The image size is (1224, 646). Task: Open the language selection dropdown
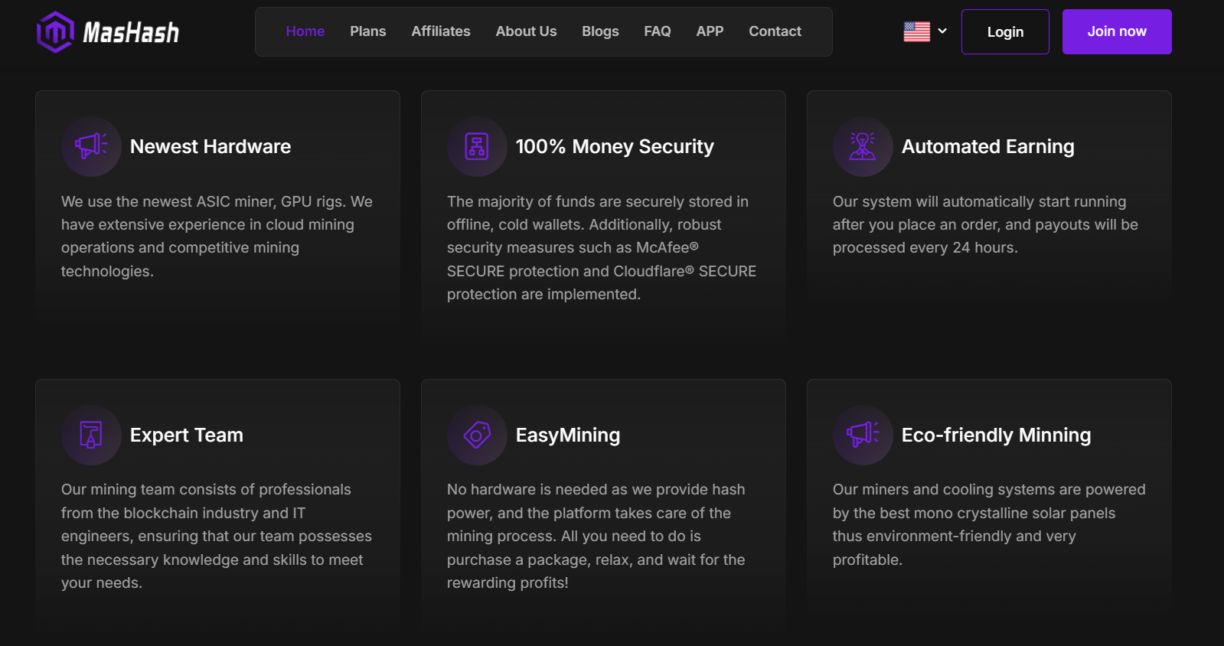pyautogui.click(x=924, y=31)
